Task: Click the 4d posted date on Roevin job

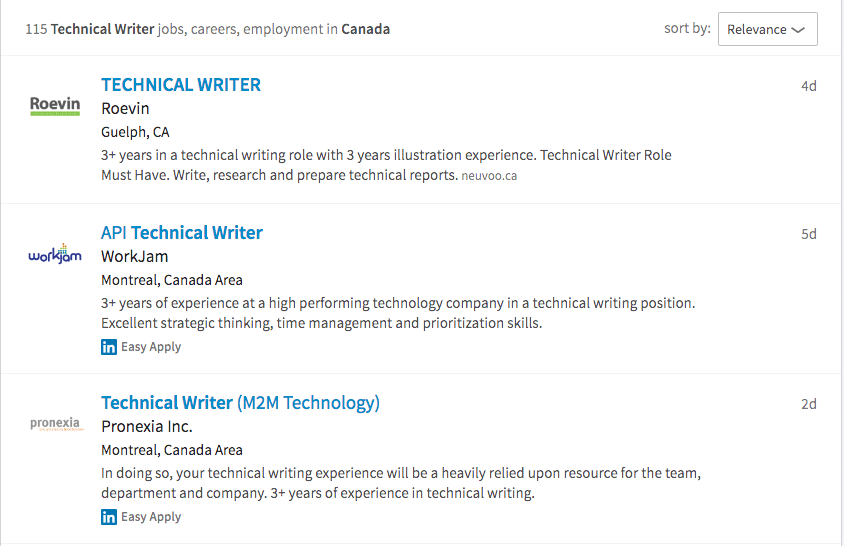Action: [808, 86]
